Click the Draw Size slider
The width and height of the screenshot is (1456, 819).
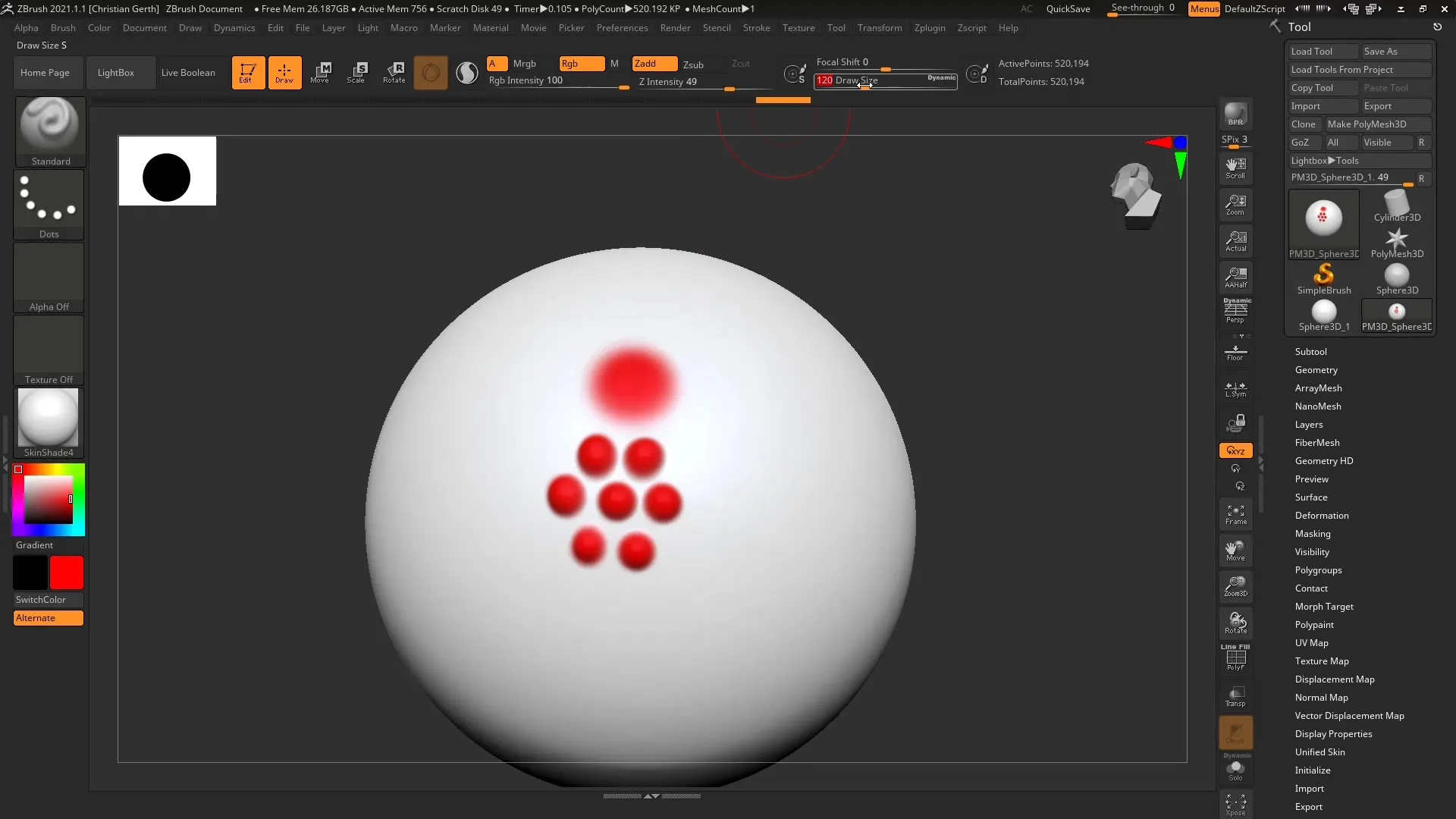click(x=886, y=80)
